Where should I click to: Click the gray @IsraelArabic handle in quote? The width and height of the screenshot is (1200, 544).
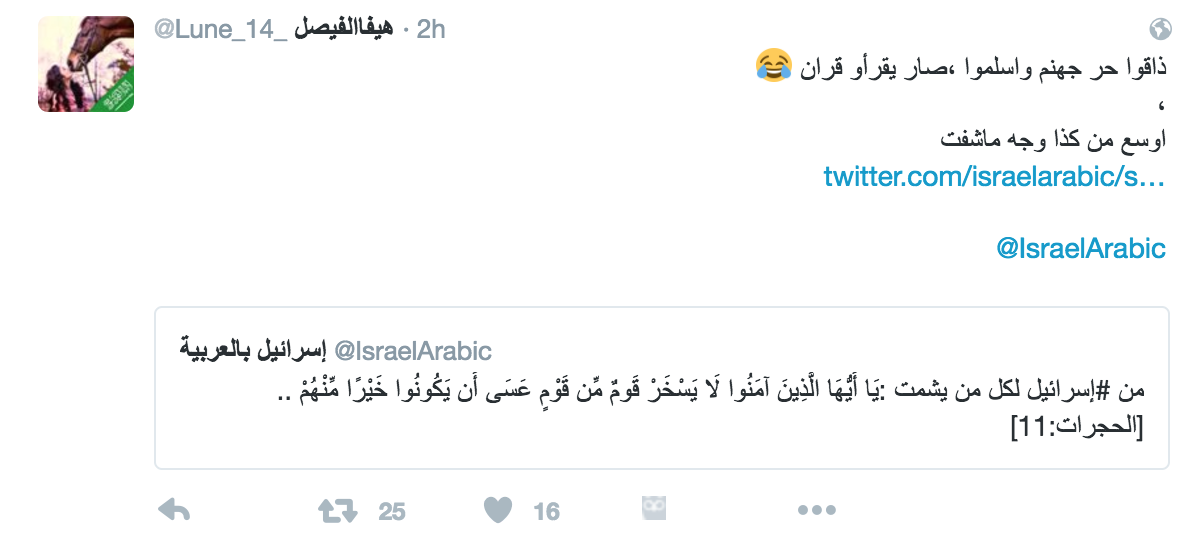coord(412,350)
